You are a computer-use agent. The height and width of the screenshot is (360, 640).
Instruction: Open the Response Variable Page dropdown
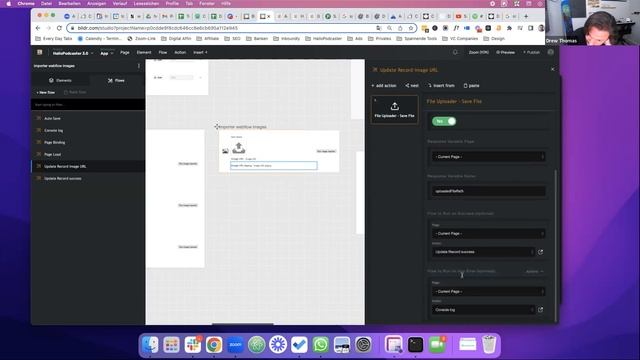point(488,157)
